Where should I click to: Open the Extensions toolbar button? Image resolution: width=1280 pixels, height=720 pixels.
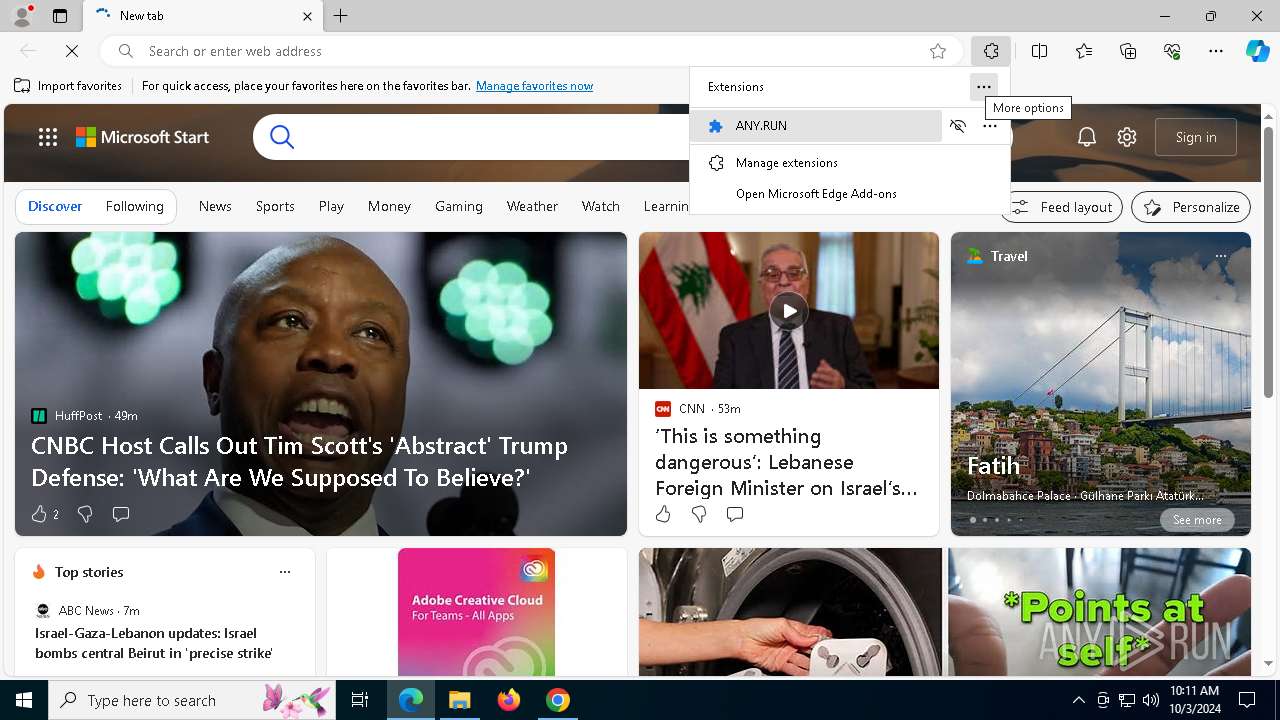coord(991,51)
